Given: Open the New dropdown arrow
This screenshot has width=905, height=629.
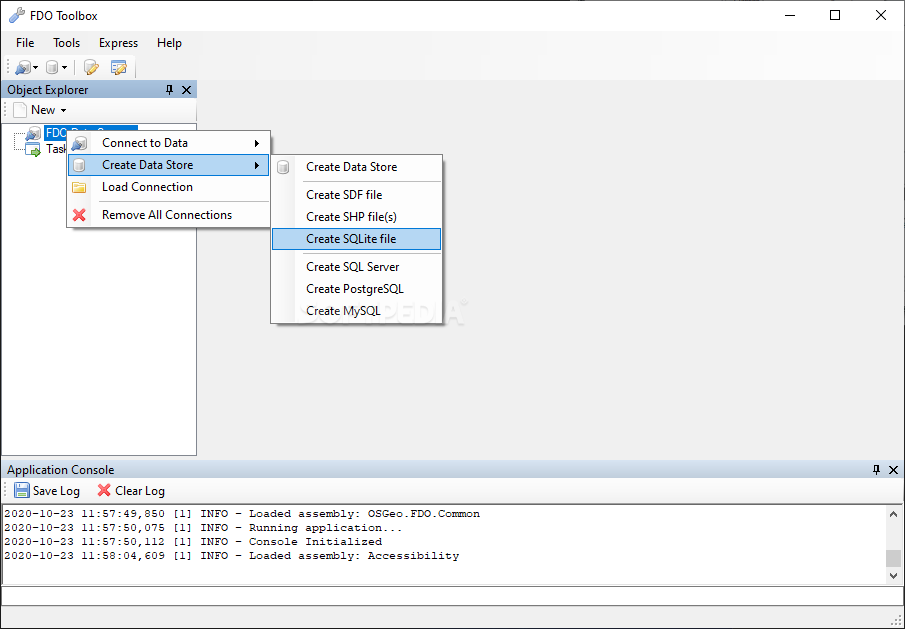Looking at the screenshot, I should [x=63, y=110].
